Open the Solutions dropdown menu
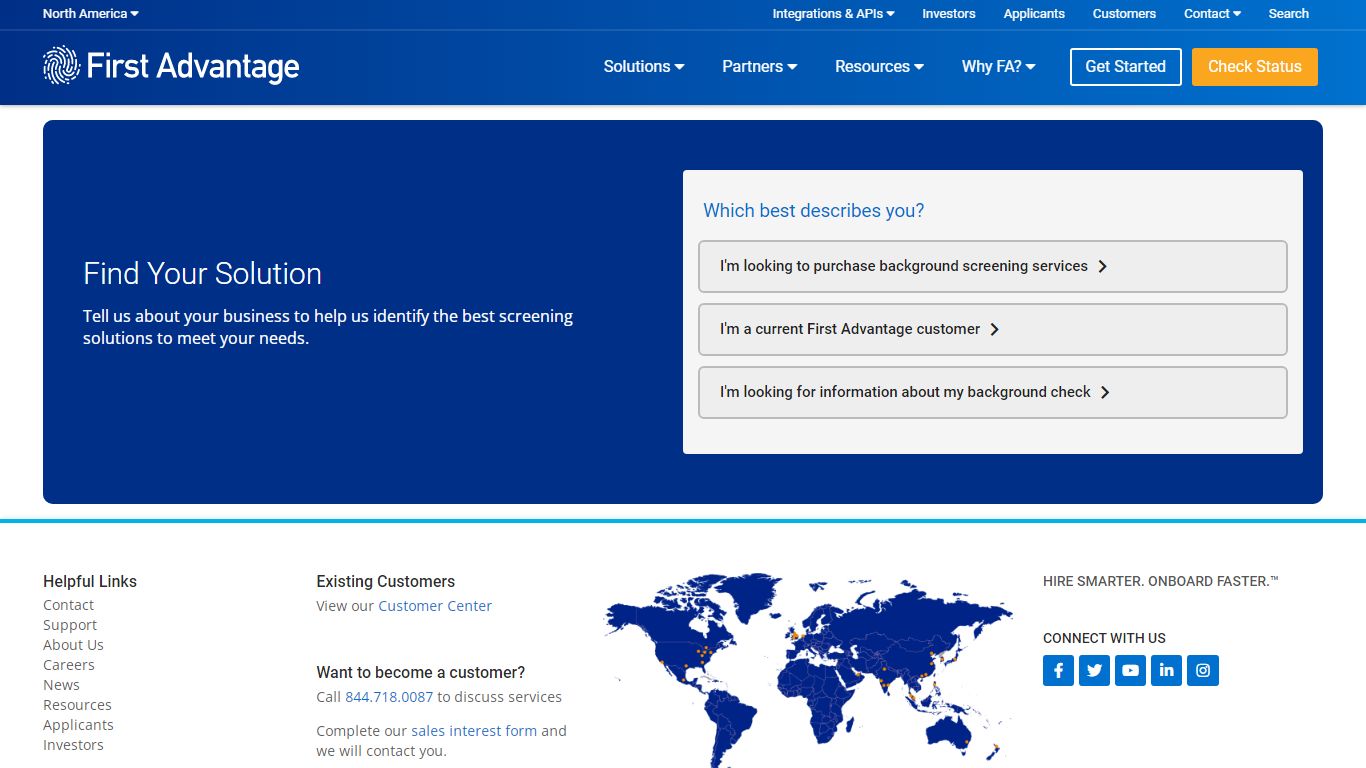1366x768 pixels. 644,67
